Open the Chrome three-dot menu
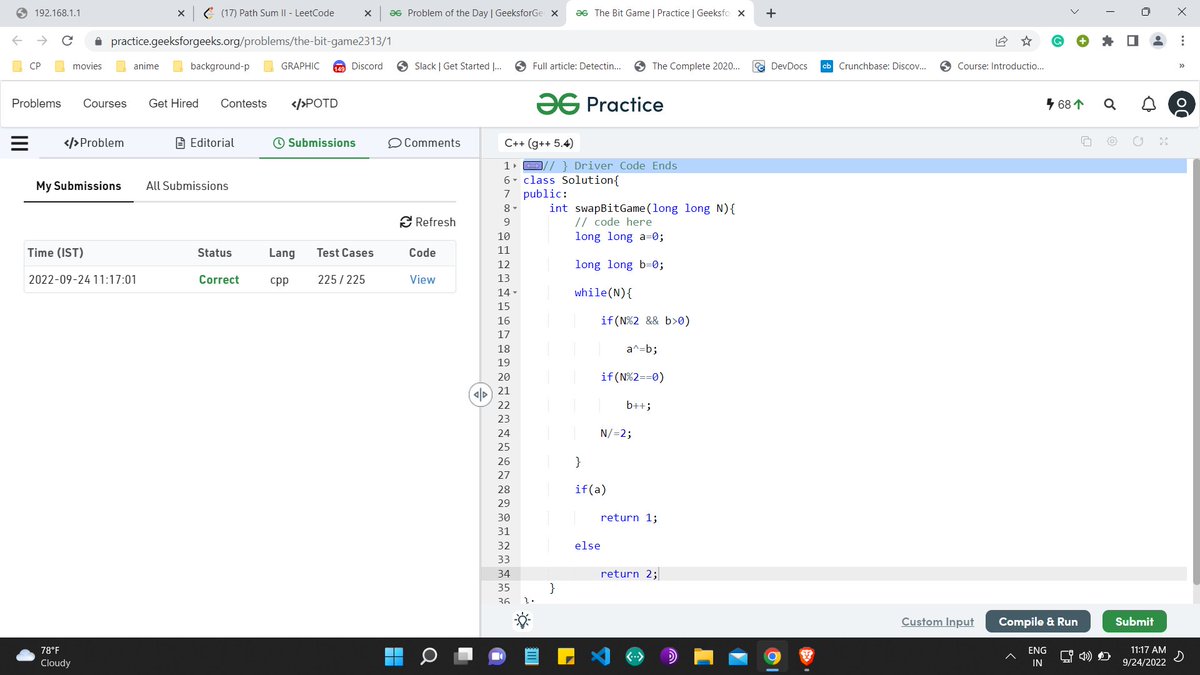This screenshot has height=675, width=1200. pos(1183,41)
